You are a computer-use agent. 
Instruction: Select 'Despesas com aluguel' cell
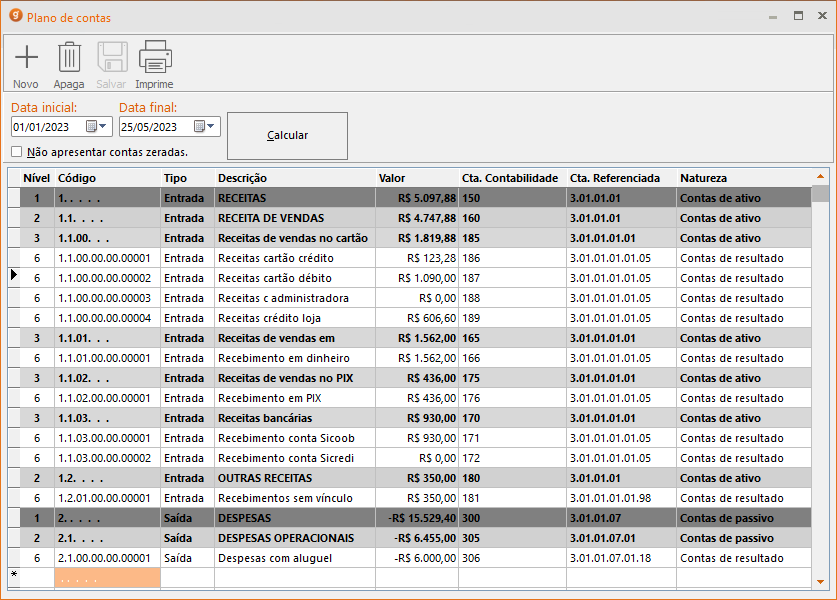(x=295, y=558)
